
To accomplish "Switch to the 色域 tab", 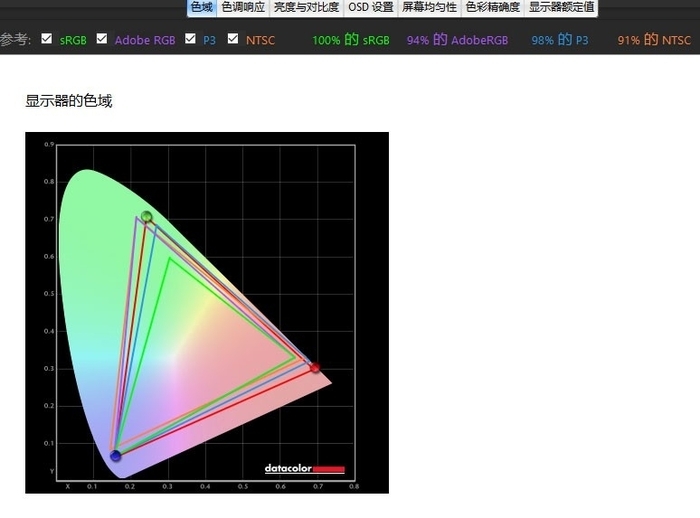I will coord(202,8).
